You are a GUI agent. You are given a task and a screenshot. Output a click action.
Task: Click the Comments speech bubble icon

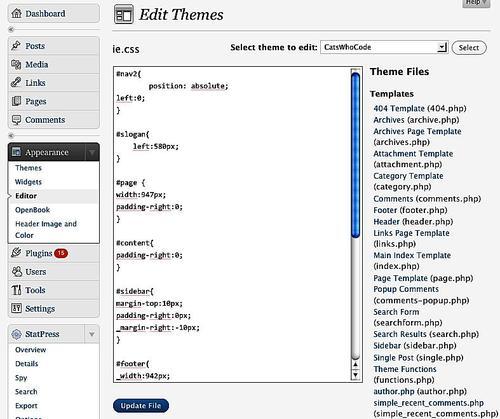click(x=16, y=120)
